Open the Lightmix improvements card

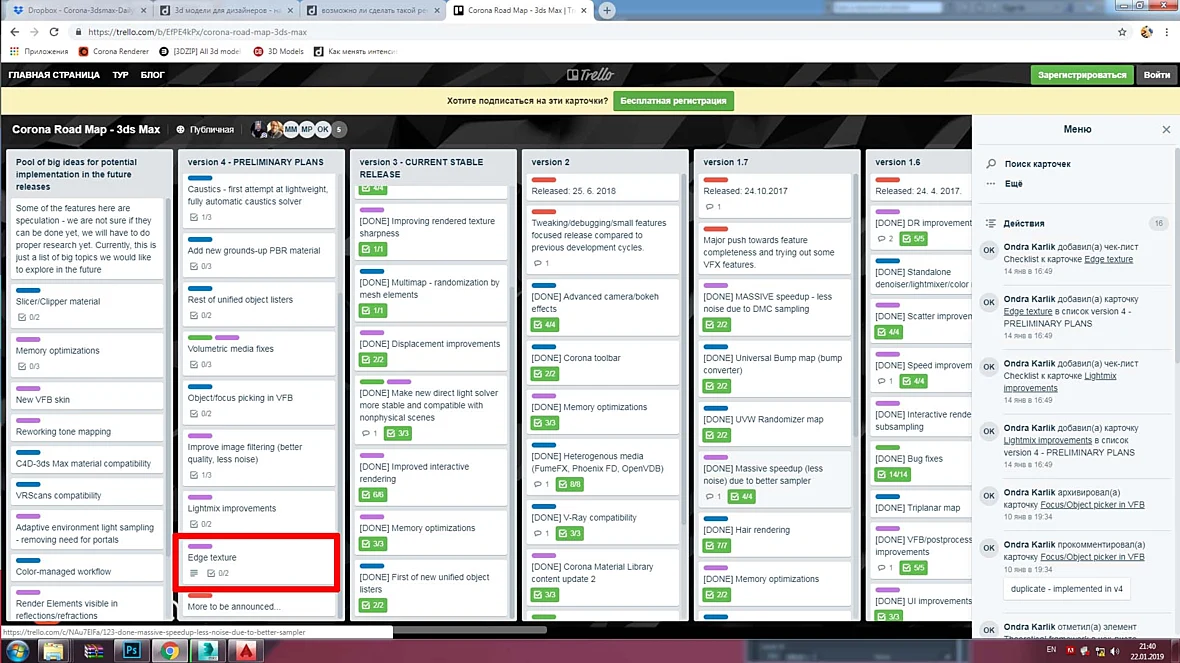point(257,510)
